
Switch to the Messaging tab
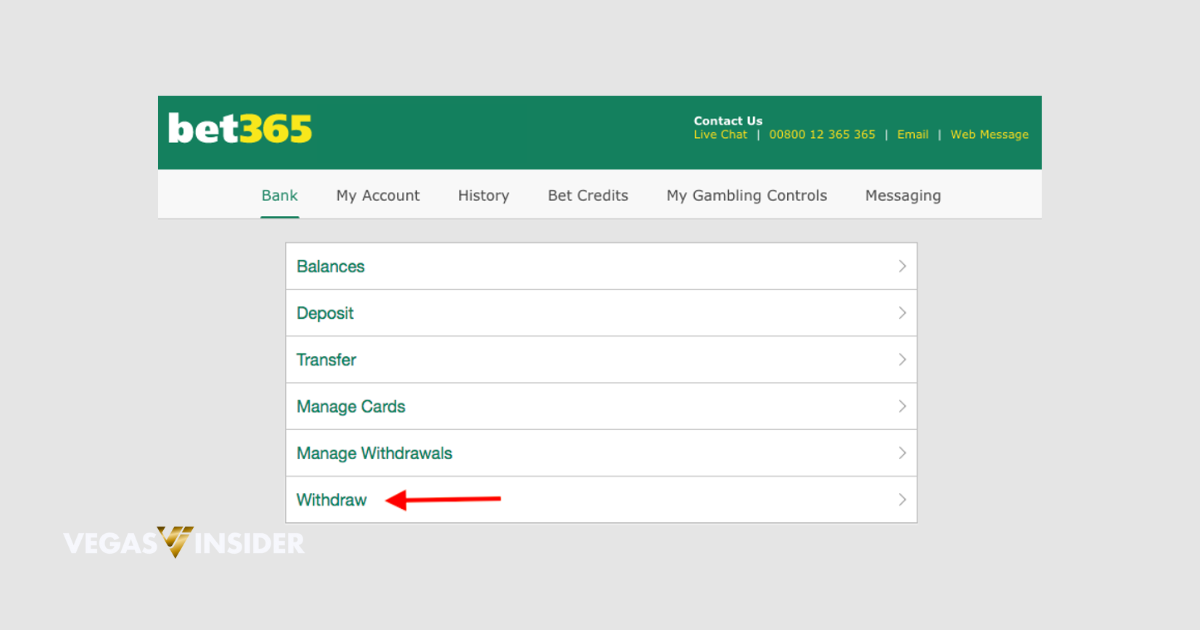click(903, 196)
